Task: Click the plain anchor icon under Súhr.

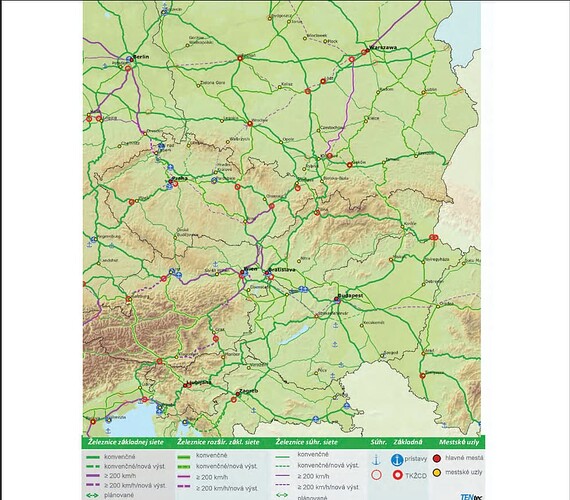Action: (376, 460)
